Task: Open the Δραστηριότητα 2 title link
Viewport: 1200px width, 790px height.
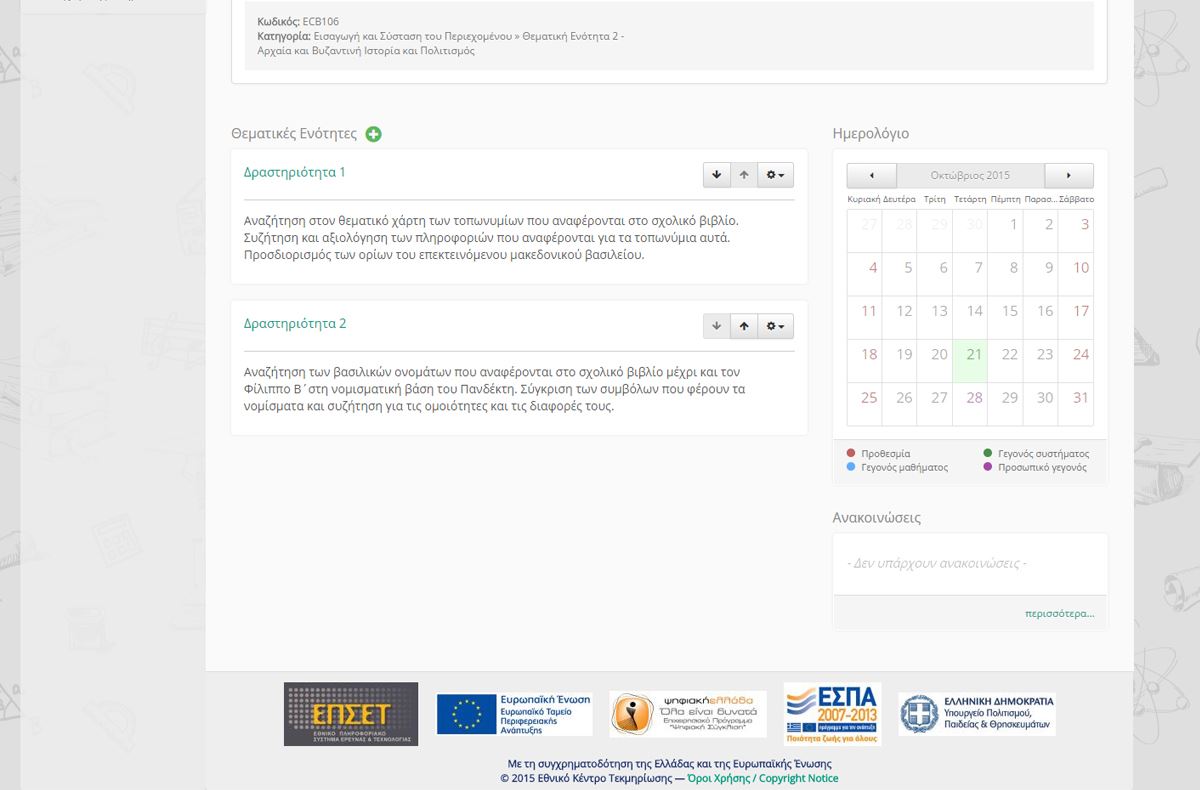Action: click(x=295, y=324)
